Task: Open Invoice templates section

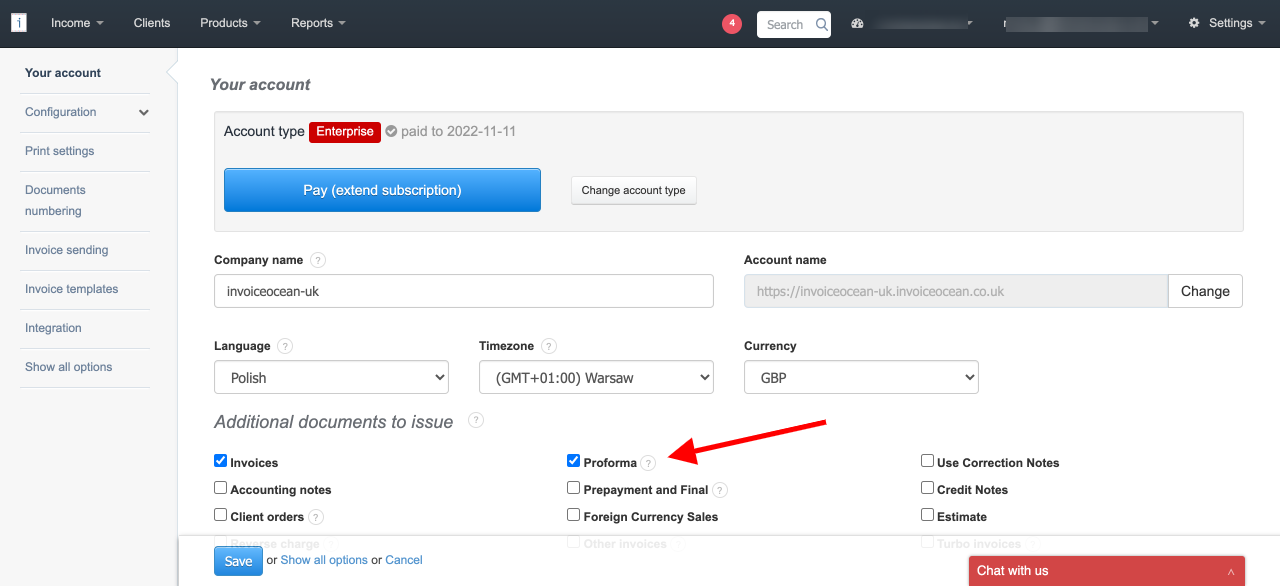Action: 72,289
